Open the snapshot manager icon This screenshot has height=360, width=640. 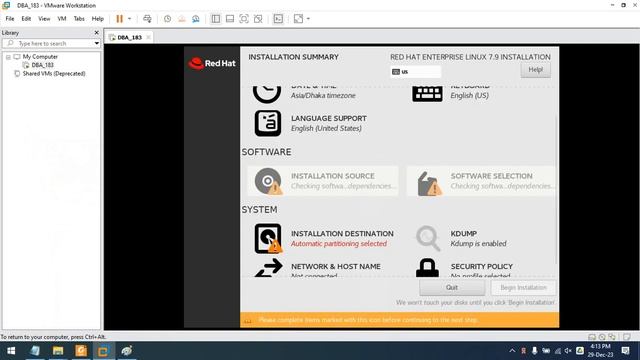coord(196,19)
